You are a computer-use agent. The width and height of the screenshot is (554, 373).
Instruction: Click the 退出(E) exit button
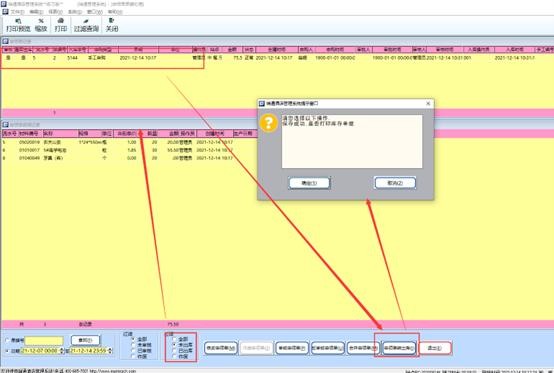click(x=435, y=348)
